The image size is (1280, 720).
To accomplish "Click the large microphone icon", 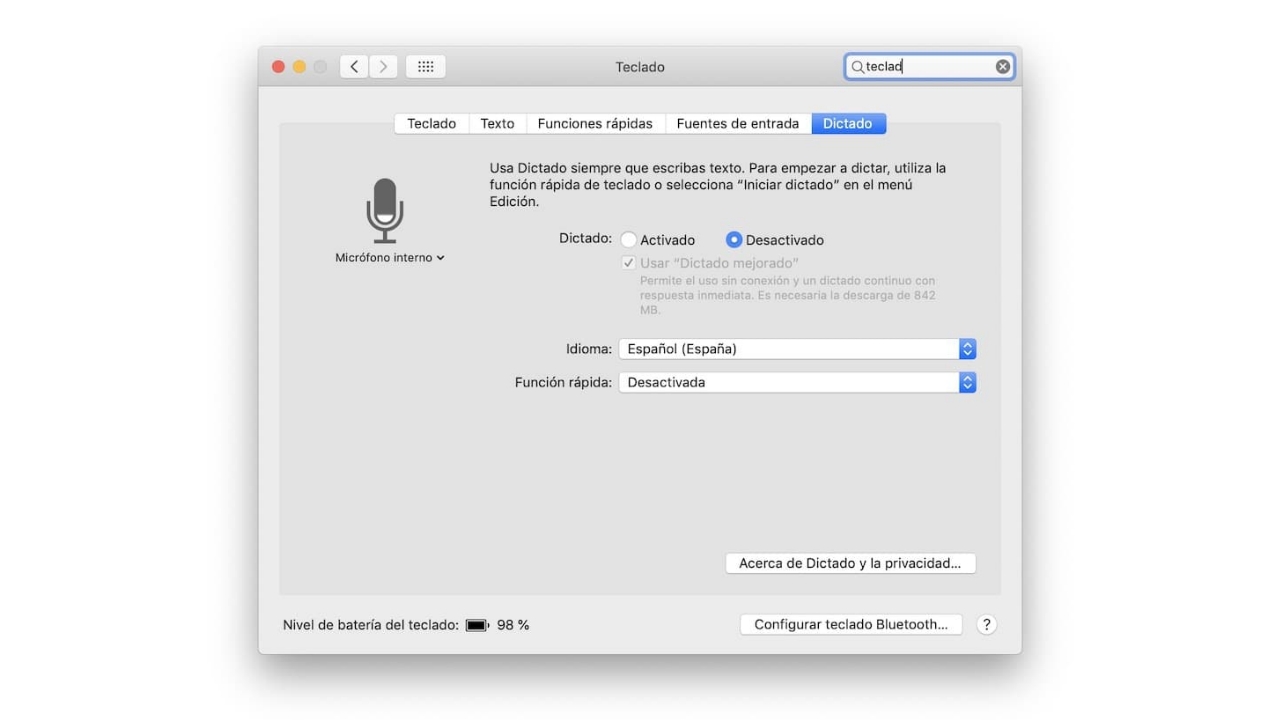I will [385, 211].
